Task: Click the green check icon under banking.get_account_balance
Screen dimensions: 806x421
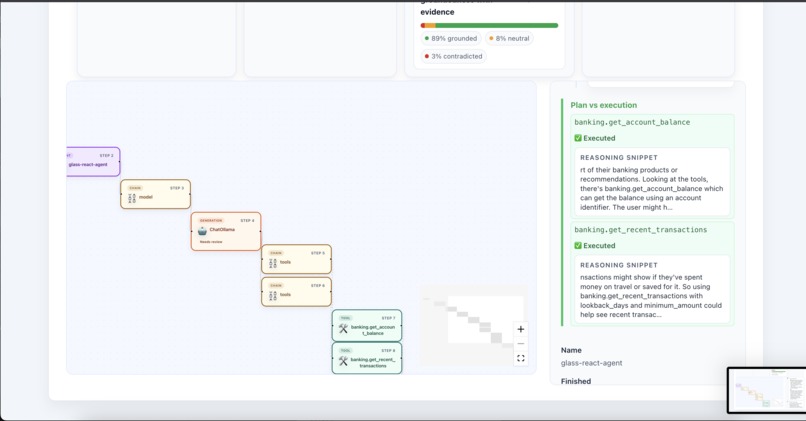Action: (x=578, y=138)
